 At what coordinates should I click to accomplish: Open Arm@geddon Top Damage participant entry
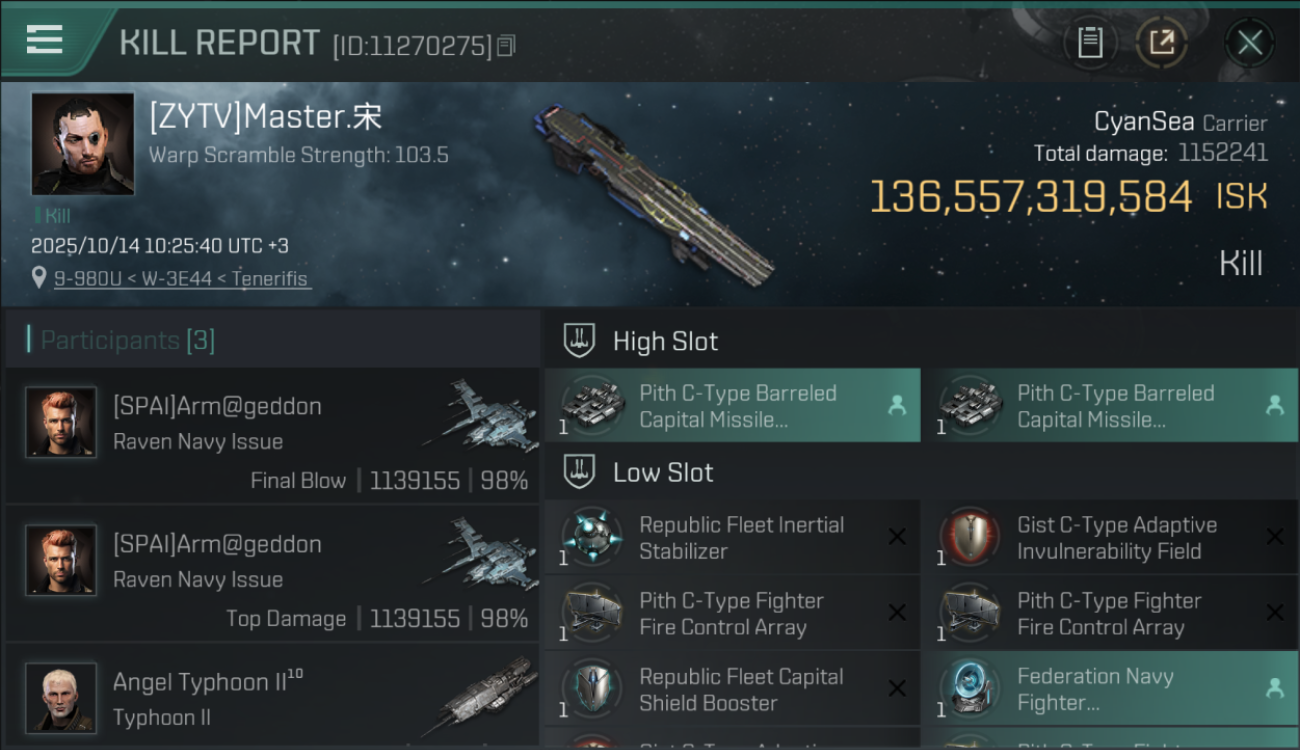point(272,580)
